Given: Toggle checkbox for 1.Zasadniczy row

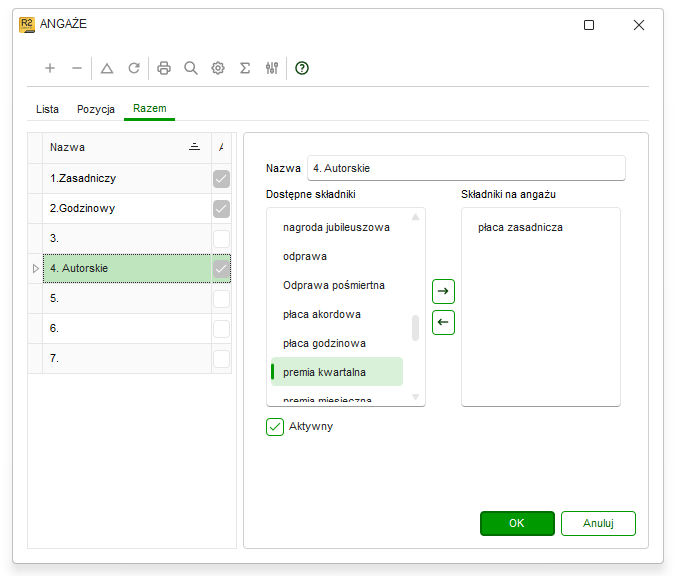Looking at the screenshot, I should (x=221, y=179).
